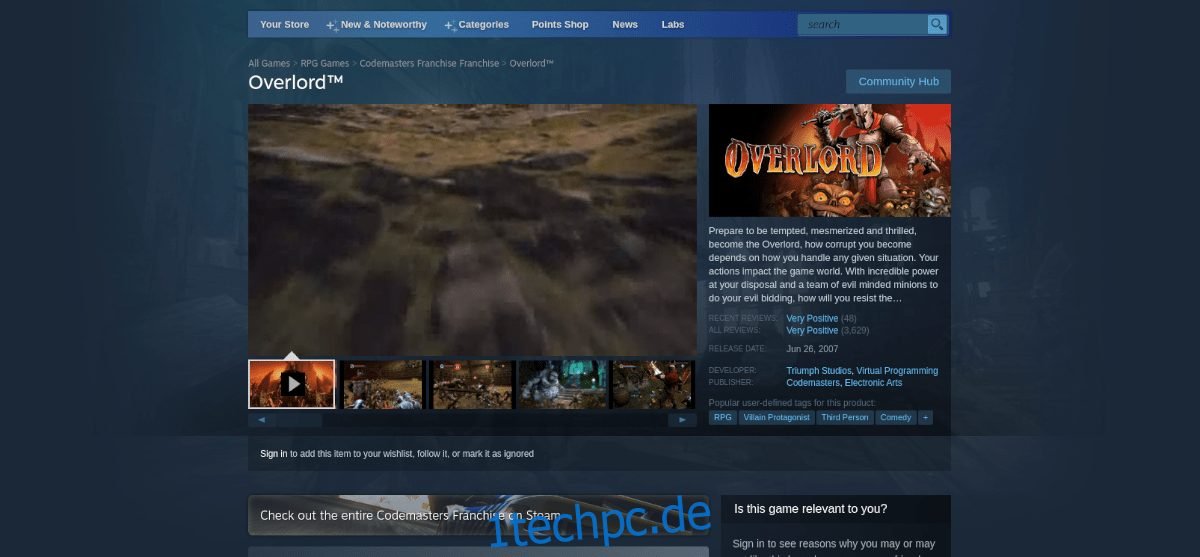
Task: Click the RPG Games breadcrumb
Action: [x=325, y=63]
